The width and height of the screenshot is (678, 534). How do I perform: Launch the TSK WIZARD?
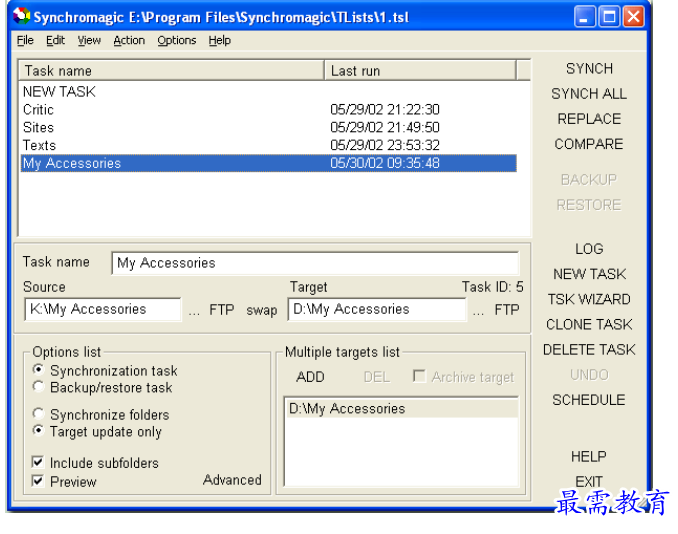(589, 299)
